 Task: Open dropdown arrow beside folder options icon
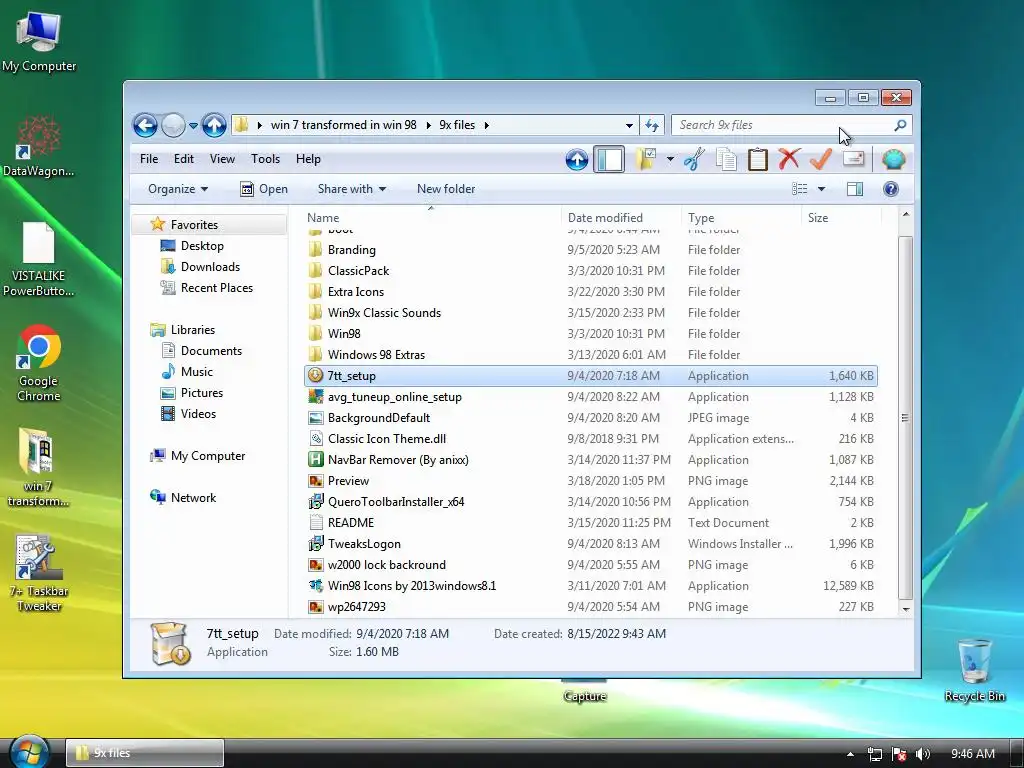[670, 159]
